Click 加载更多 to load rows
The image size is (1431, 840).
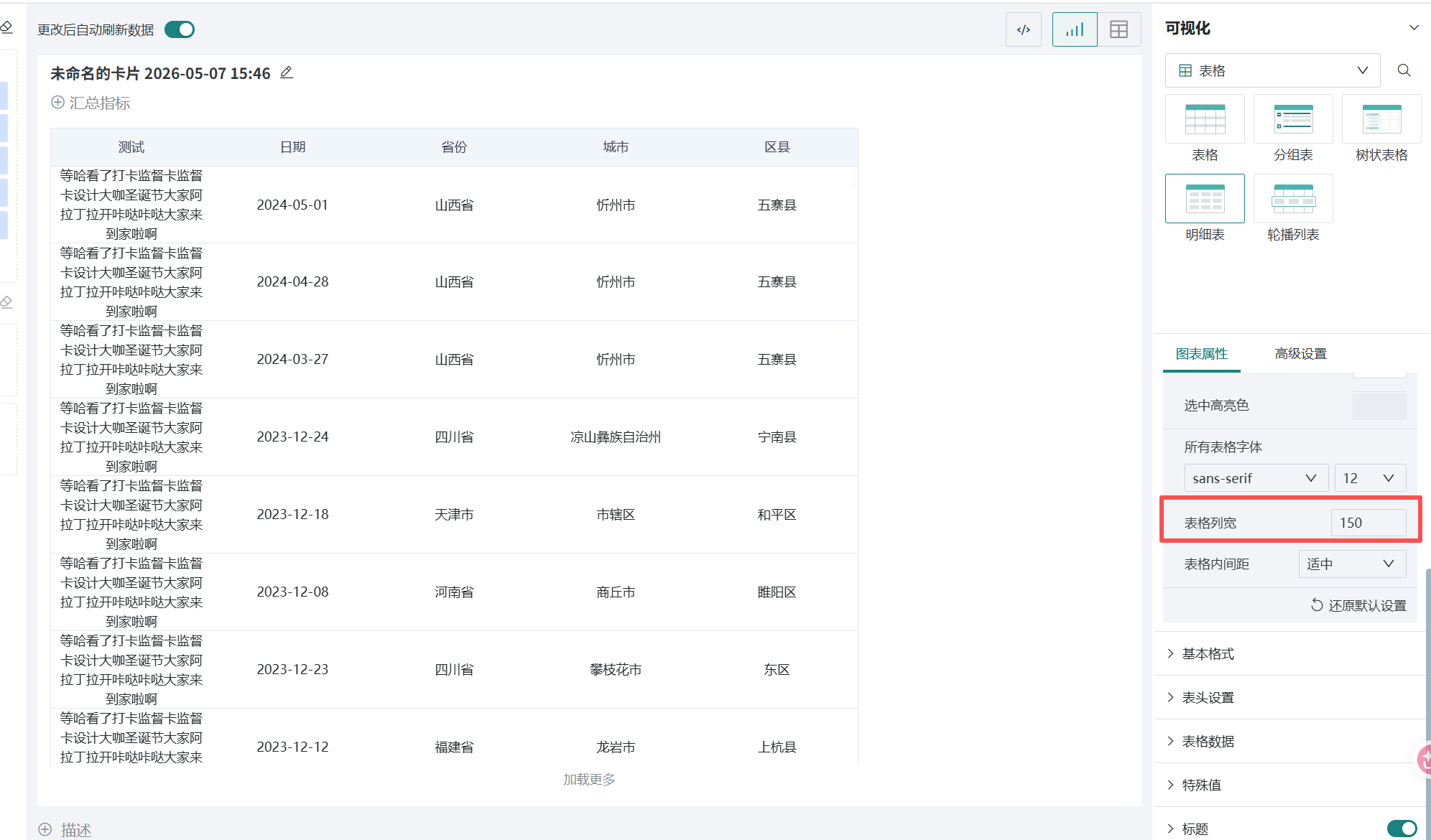(589, 780)
